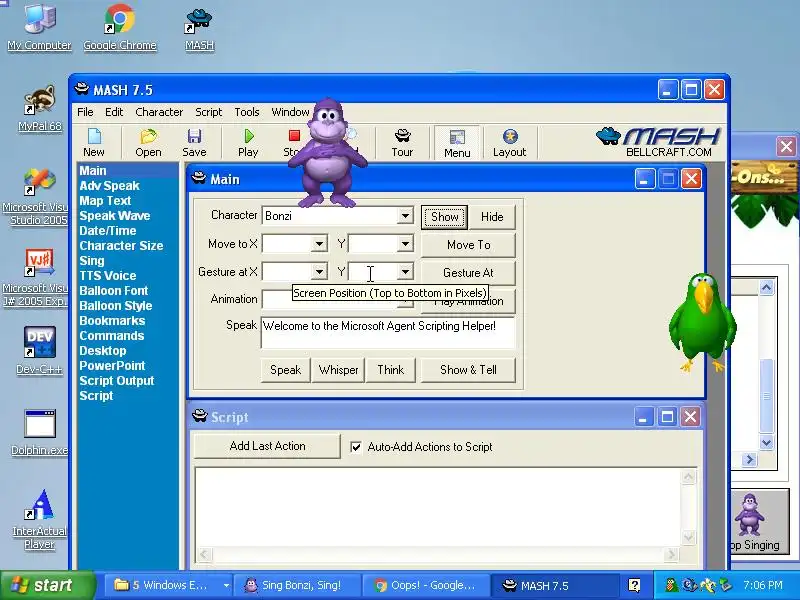This screenshot has width=800, height=600.
Task: Click the Show character button
Action: click(x=444, y=217)
